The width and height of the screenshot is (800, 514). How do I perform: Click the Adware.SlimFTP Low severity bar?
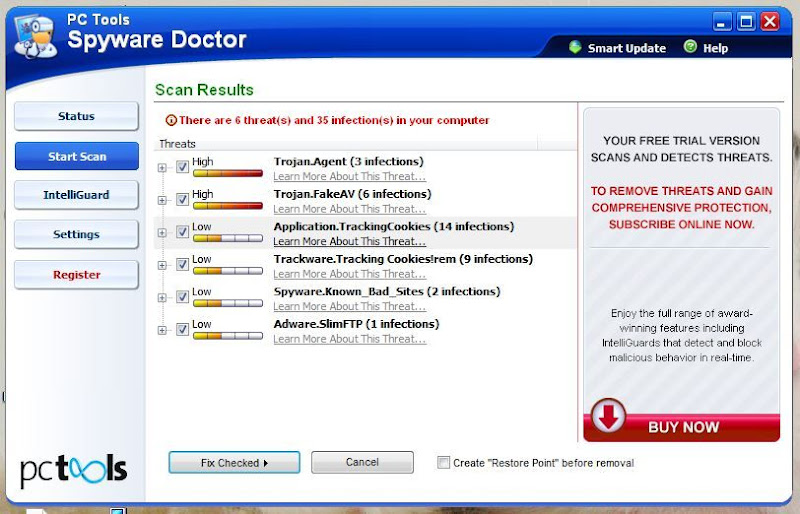point(228,336)
